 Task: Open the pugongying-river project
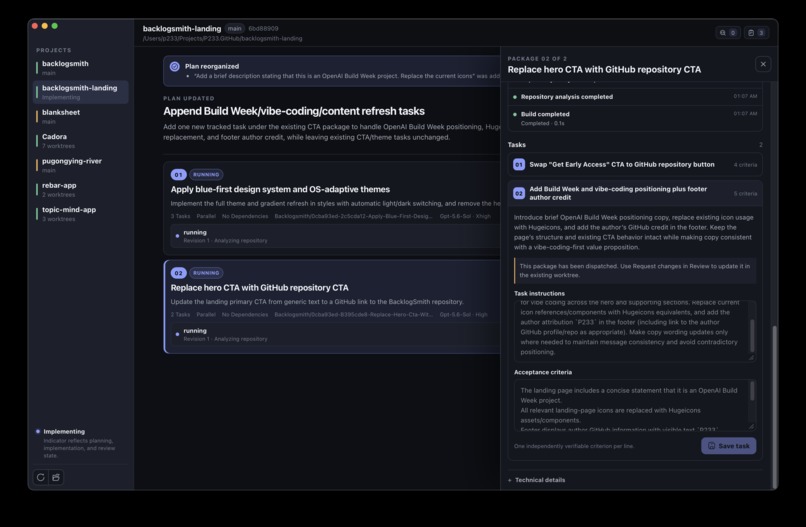pos(80,165)
